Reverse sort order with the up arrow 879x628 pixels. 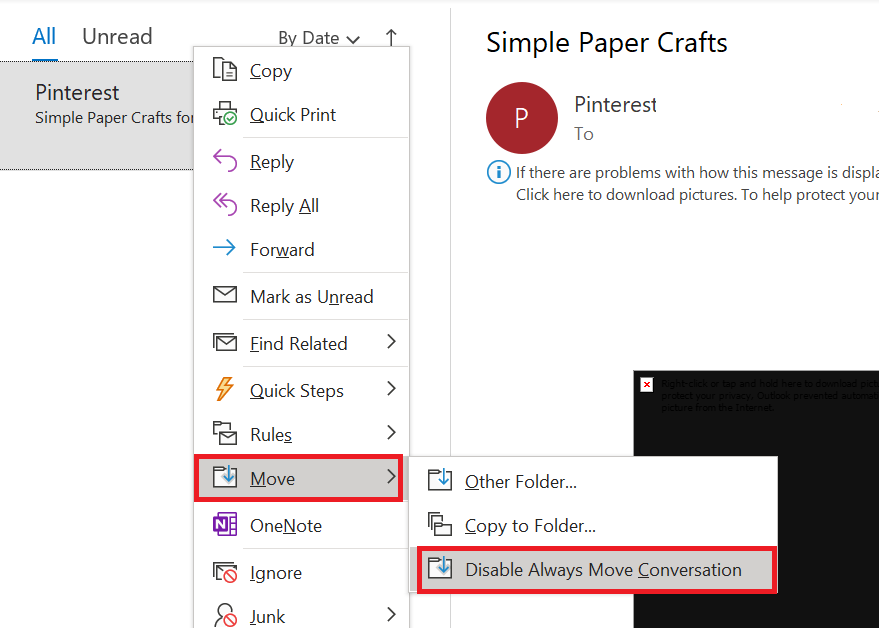[391, 38]
